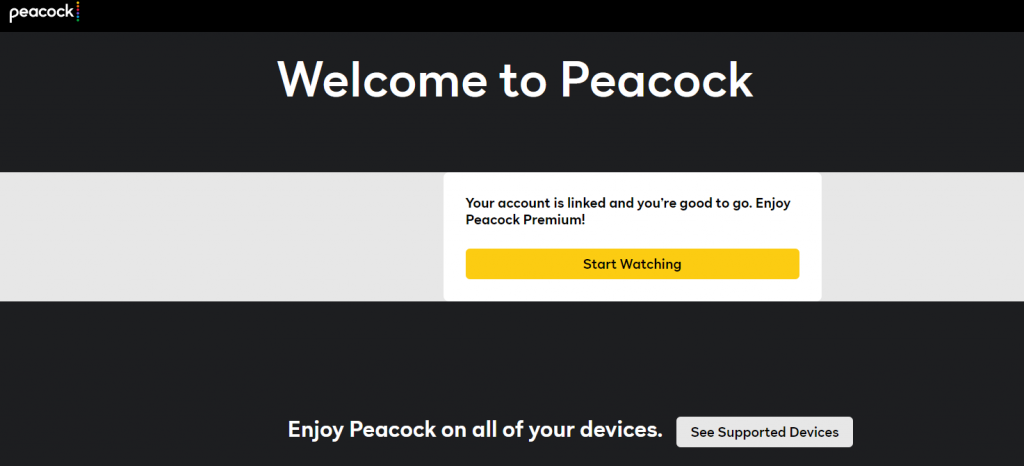Image resolution: width=1024 pixels, height=466 pixels.
Task: Click the Welcome to Peacock heading
Action: point(515,80)
